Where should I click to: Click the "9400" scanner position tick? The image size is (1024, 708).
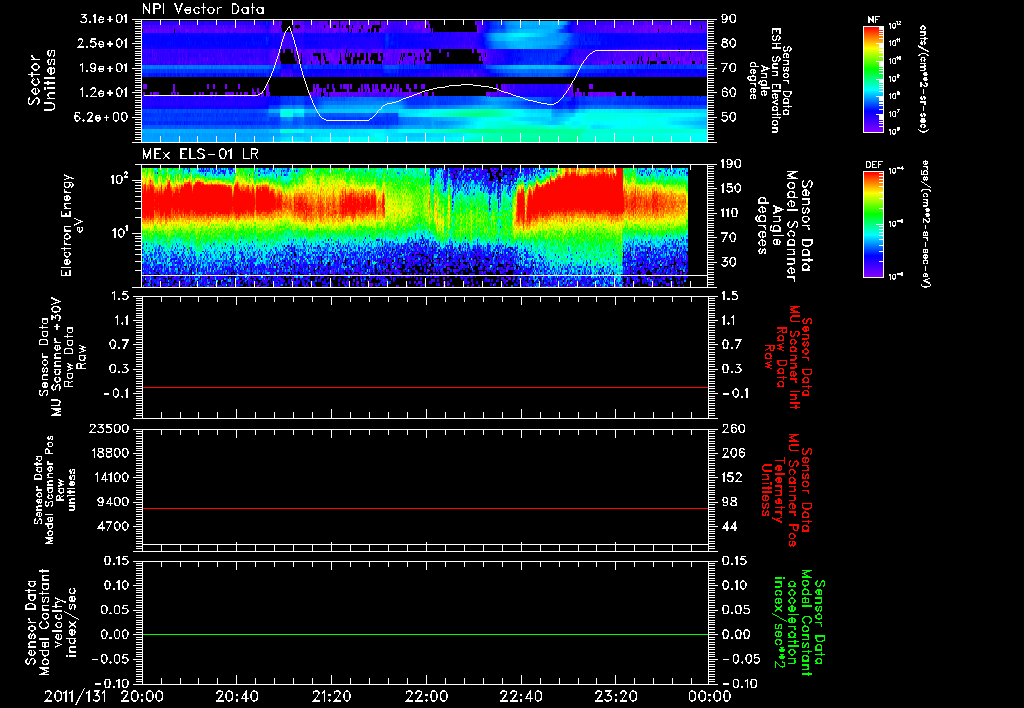(112, 502)
